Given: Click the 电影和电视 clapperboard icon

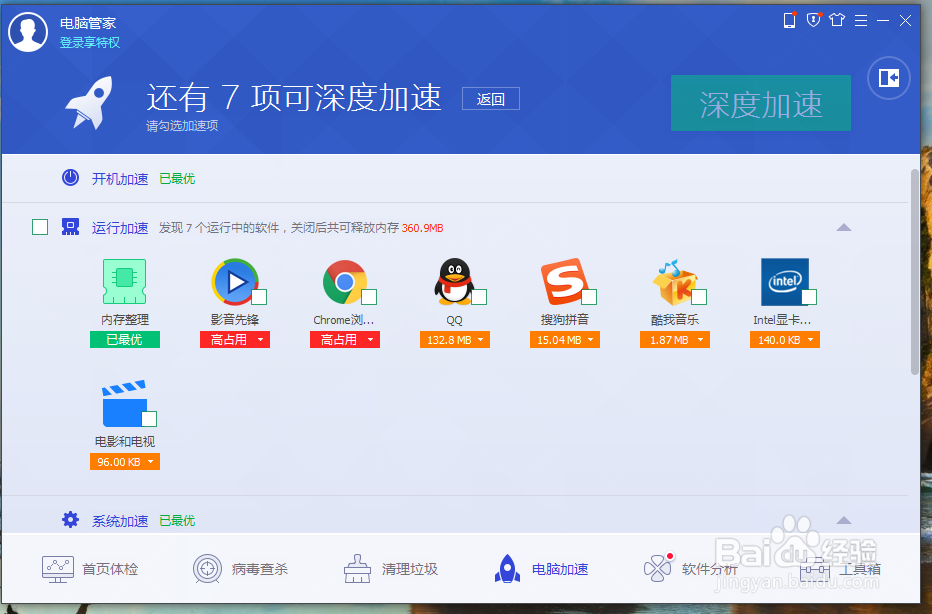Looking at the screenshot, I should click(124, 404).
